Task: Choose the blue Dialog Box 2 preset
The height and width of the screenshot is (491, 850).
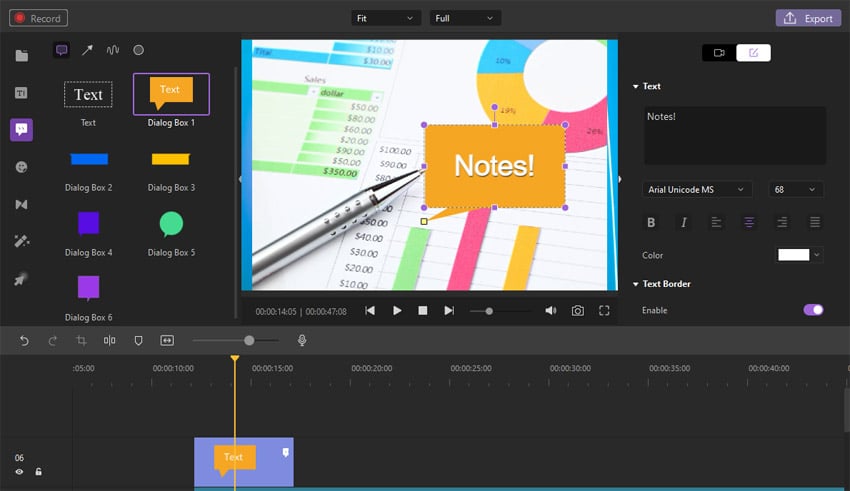Action: pyautogui.click(x=89, y=159)
